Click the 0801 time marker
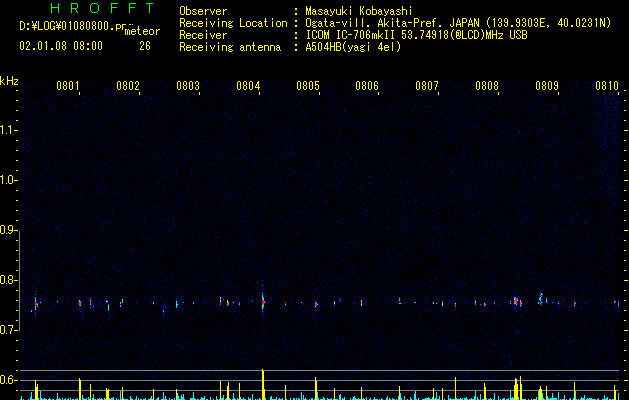The height and width of the screenshot is (400, 629). (x=67, y=85)
